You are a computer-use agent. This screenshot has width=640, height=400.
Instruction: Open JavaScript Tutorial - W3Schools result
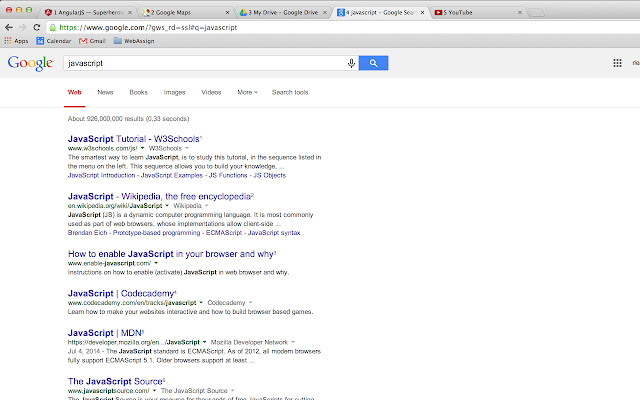click(133, 139)
